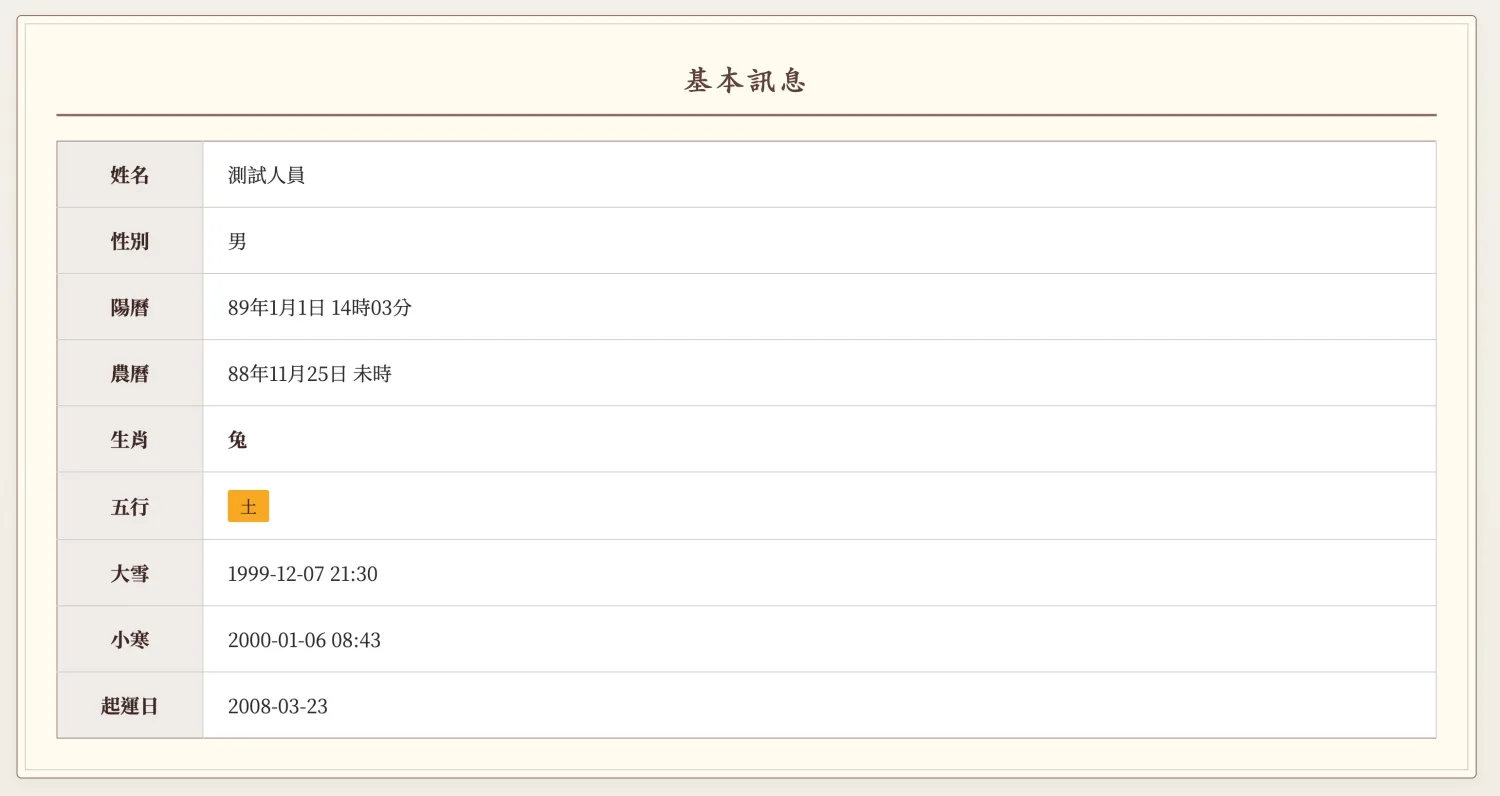
Task: Click the lunar date 88年11月25日 未時
Action: tap(309, 373)
